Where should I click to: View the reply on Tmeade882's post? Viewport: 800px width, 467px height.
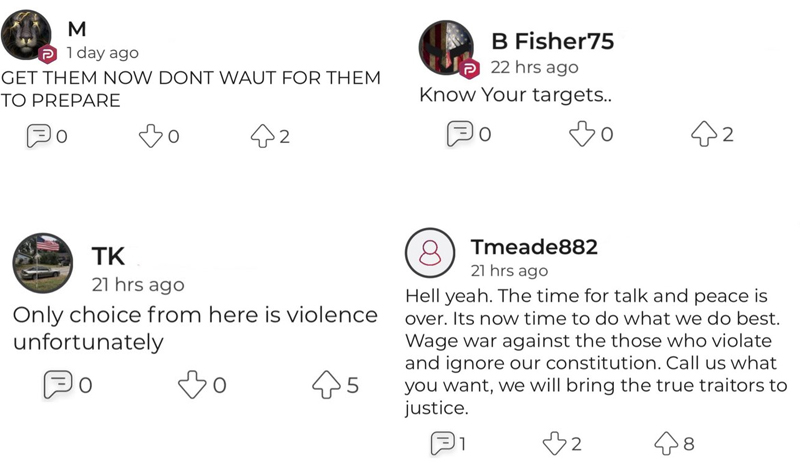443,443
